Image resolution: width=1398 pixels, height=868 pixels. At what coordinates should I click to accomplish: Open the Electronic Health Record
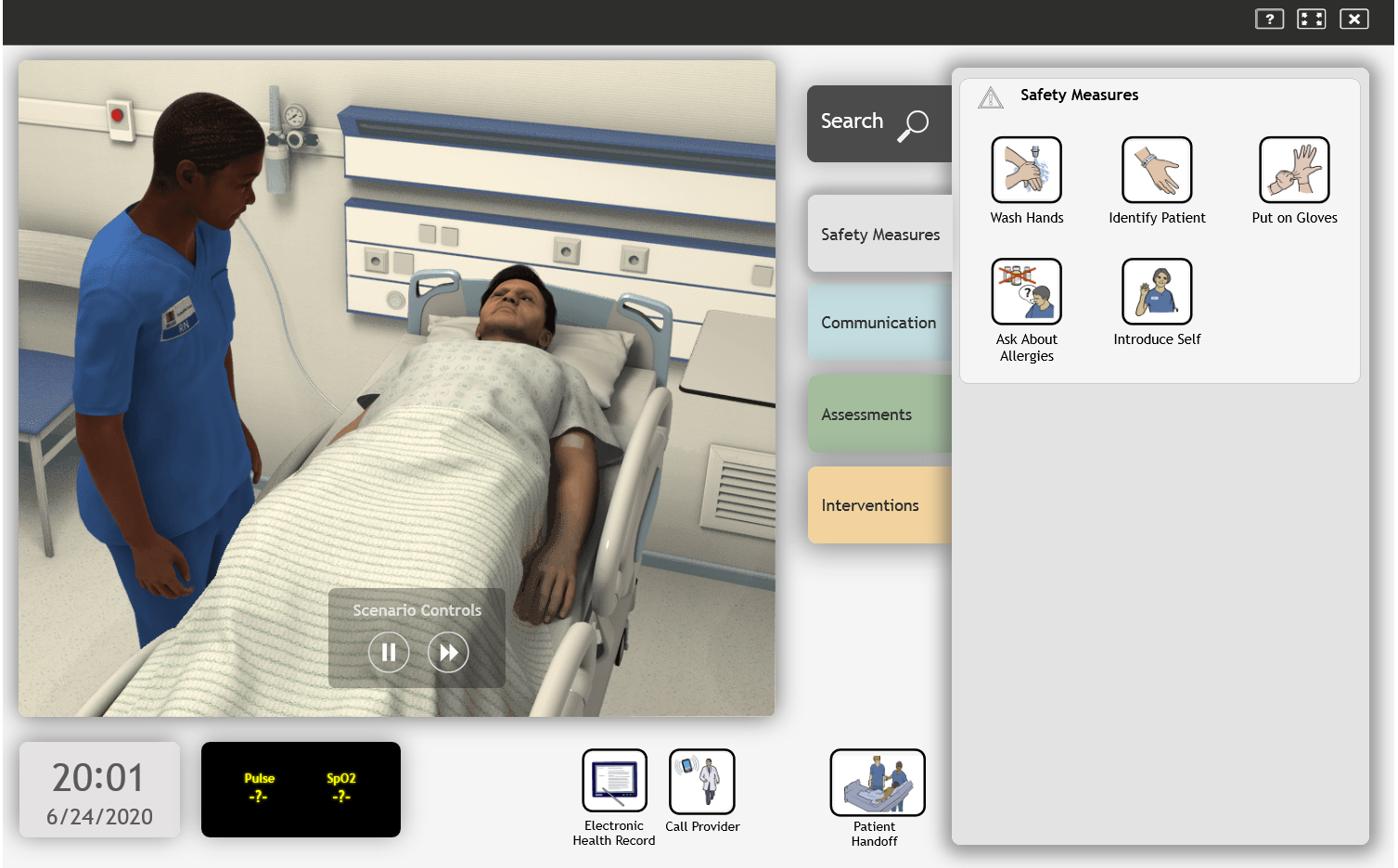point(614,781)
